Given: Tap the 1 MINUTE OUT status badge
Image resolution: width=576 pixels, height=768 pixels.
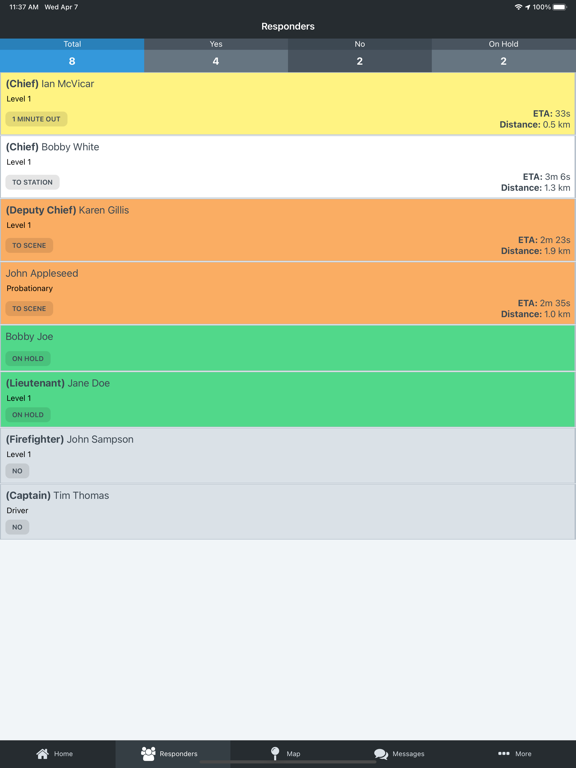Looking at the screenshot, I should [x=36, y=119].
